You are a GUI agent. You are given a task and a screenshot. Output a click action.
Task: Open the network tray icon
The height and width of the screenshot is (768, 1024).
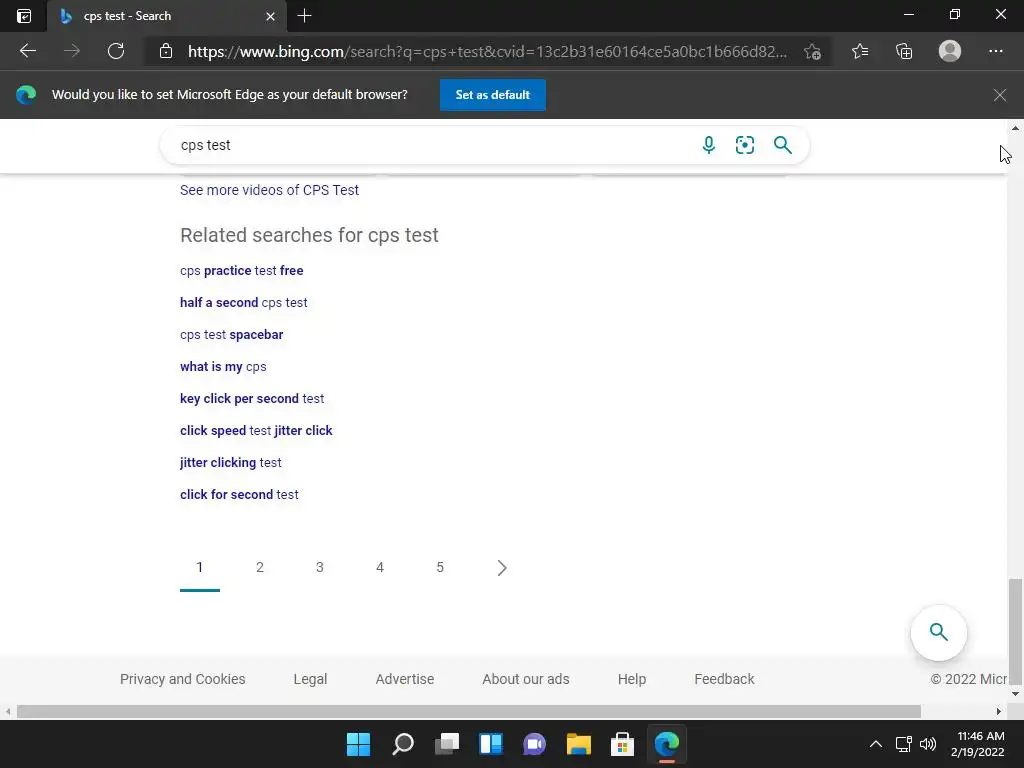click(x=904, y=744)
